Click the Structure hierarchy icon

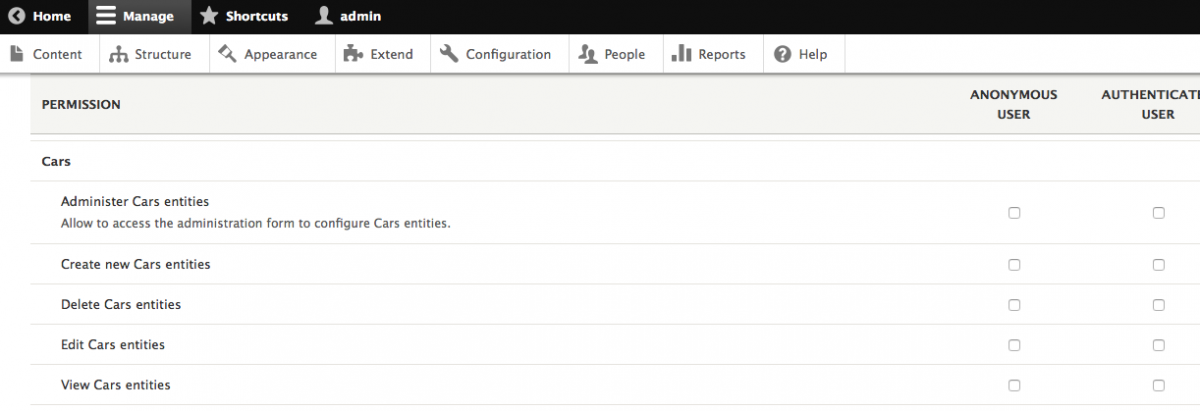coord(119,54)
